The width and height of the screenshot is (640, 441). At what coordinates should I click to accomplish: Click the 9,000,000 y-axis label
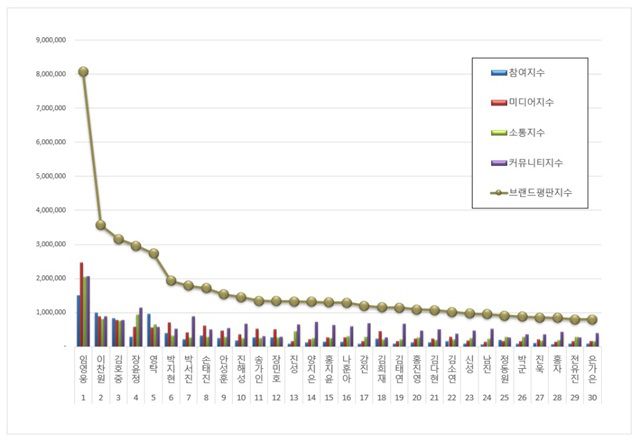pos(50,40)
